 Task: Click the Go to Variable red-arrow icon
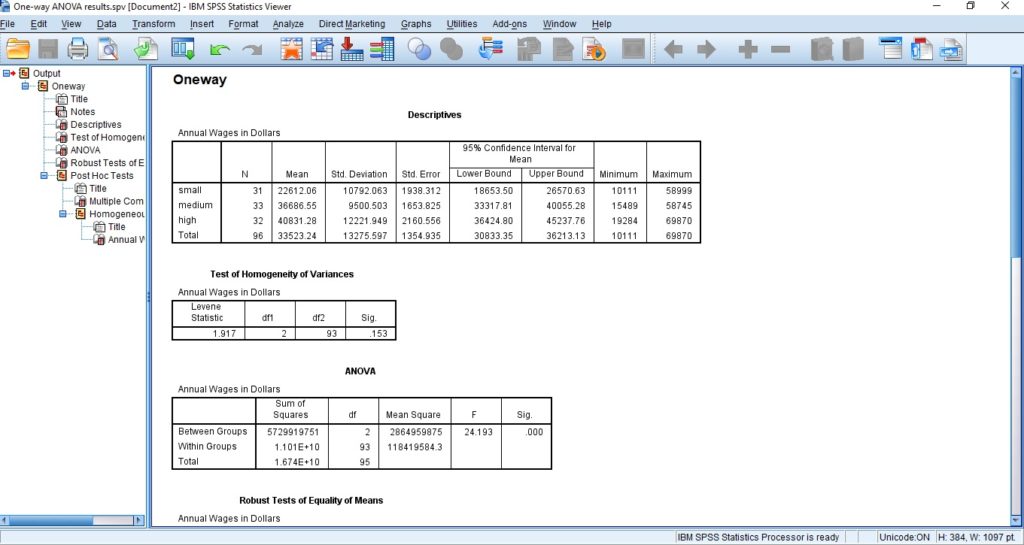click(x=352, y=49)
